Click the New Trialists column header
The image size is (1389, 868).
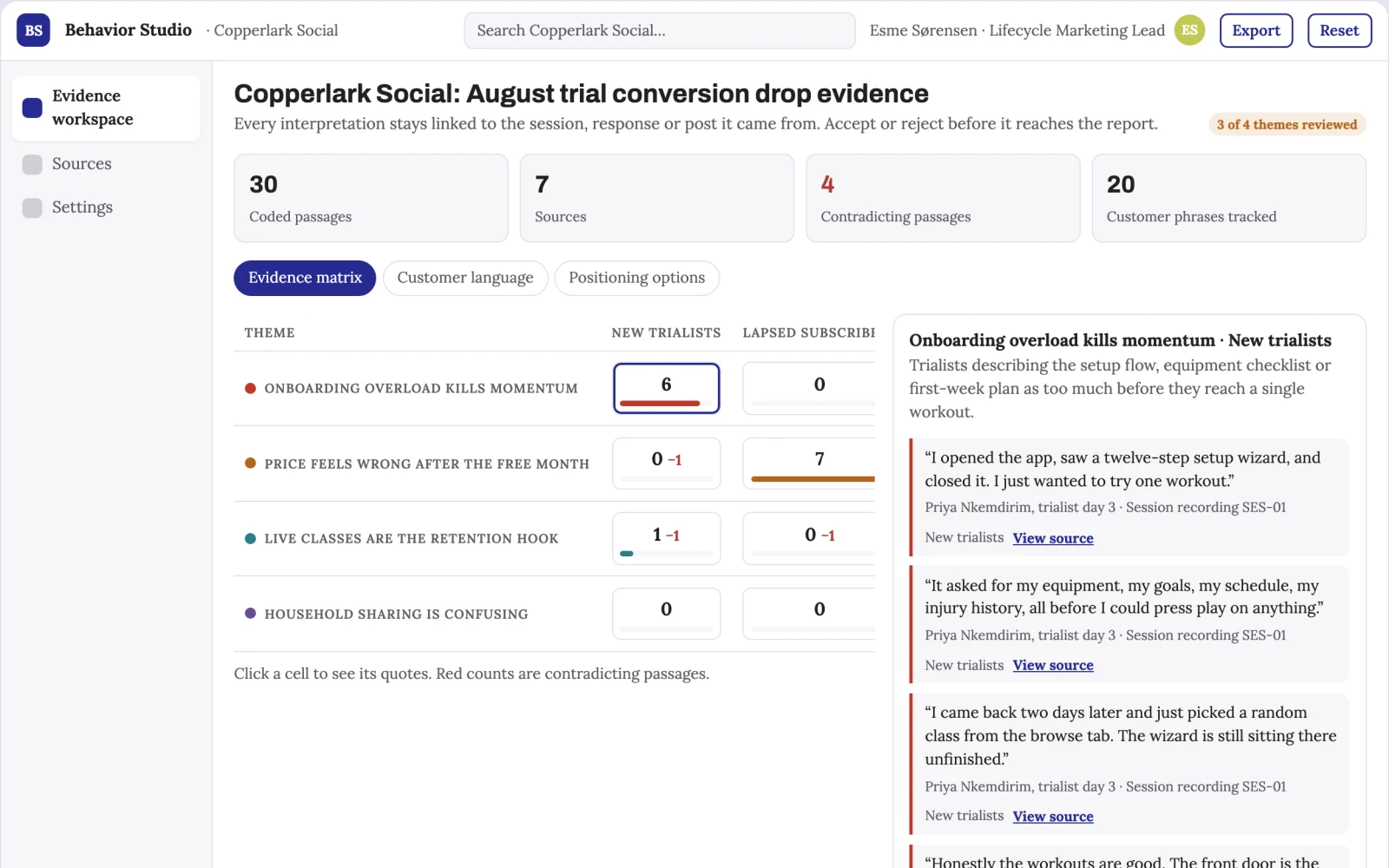click(666, 332)
